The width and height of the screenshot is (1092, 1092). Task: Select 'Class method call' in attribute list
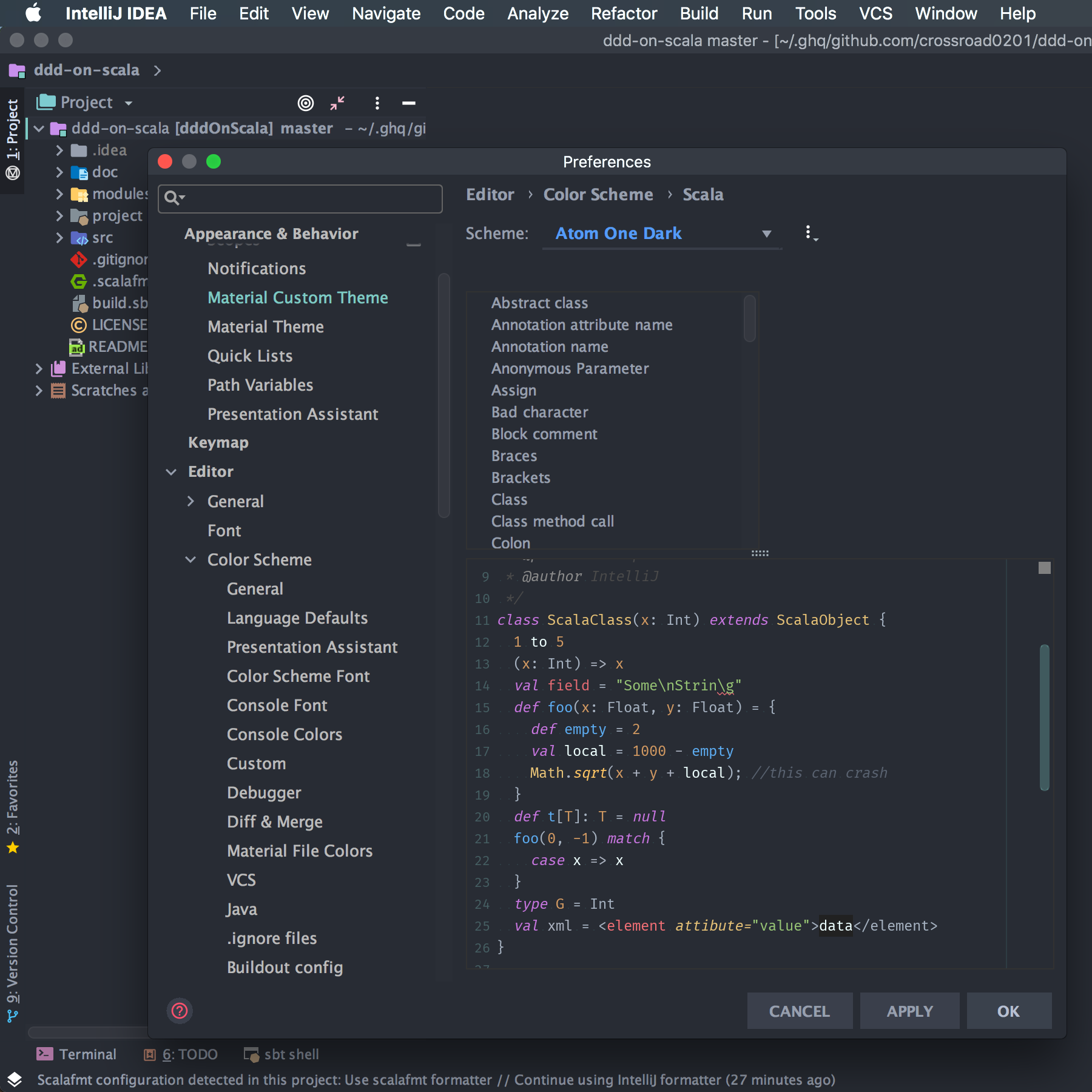click(x=553, y=521)
